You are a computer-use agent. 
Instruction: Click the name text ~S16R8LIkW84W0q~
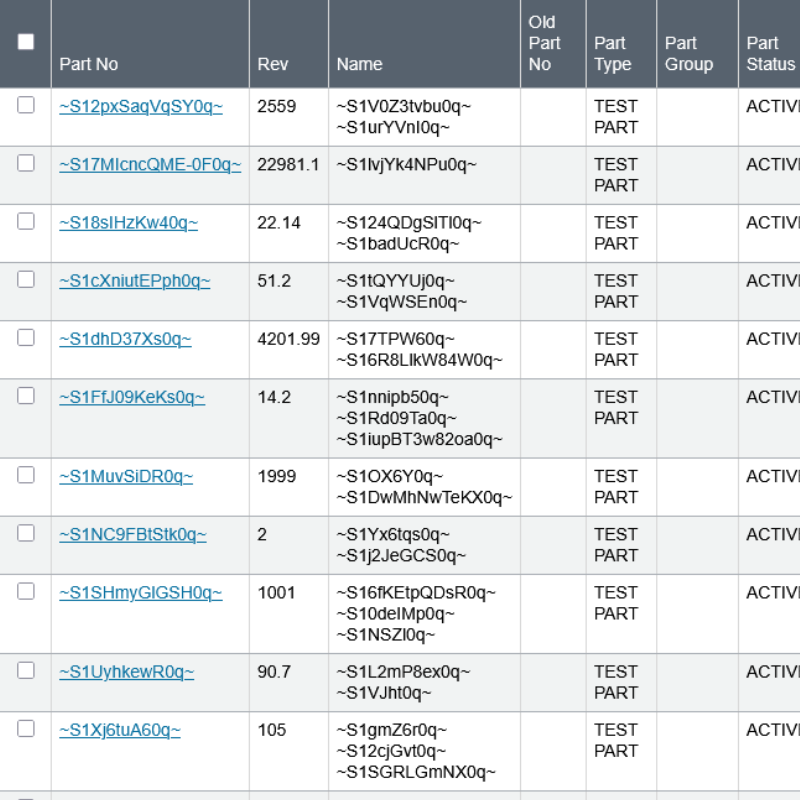click(x=419, y=360)
